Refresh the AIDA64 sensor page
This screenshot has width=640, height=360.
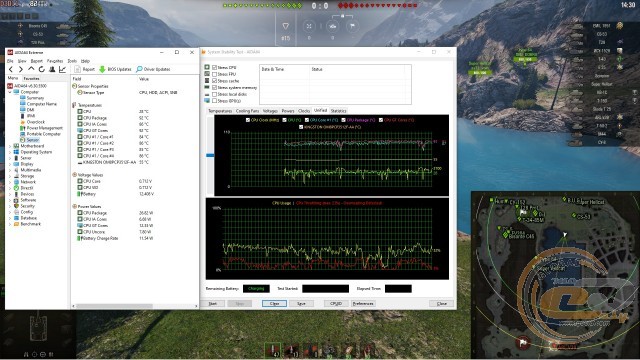click(42, 69)
